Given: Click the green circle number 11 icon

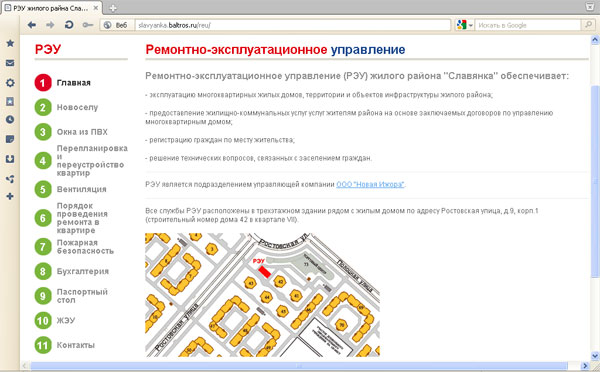Looking at the screenshot, I should point(43,345).
